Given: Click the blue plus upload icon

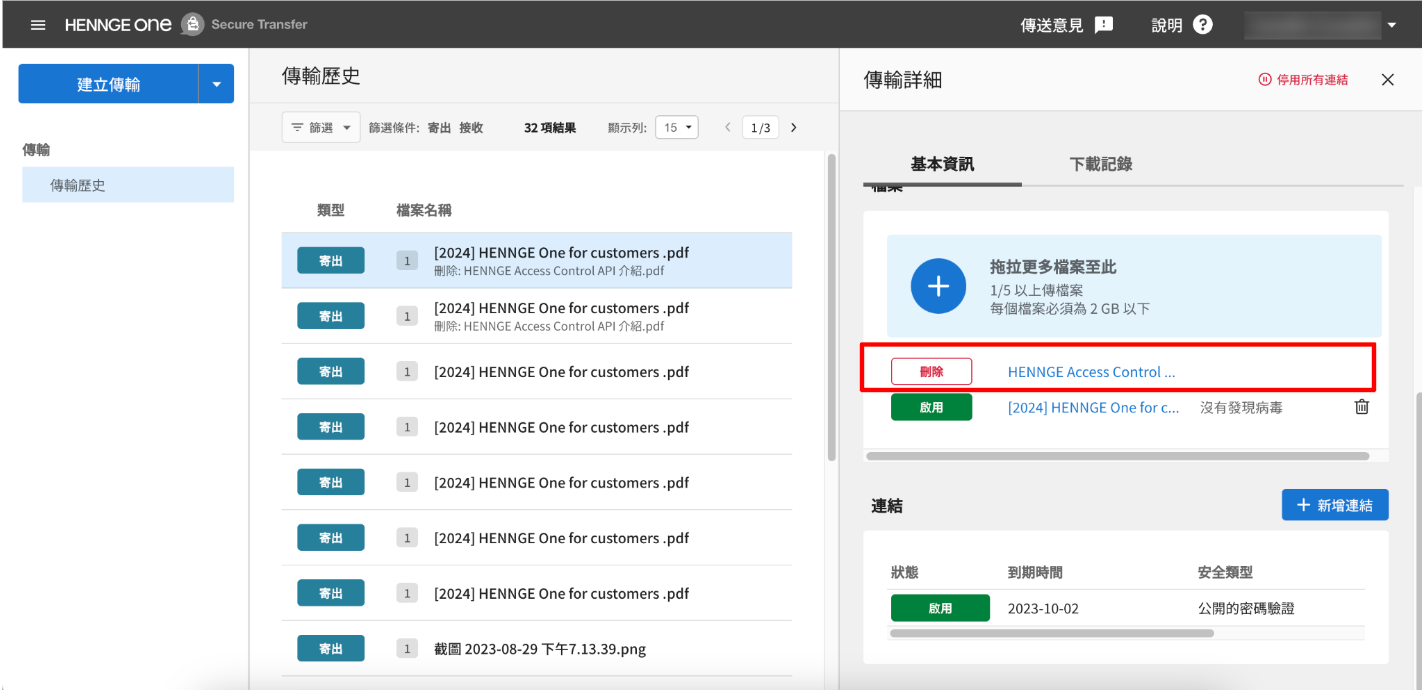Looking at the screenshot, I should click(938, 286).
